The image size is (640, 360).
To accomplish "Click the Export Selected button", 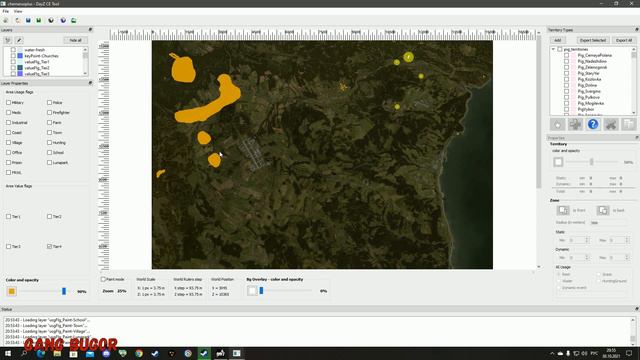I will [x=593, y=40].
